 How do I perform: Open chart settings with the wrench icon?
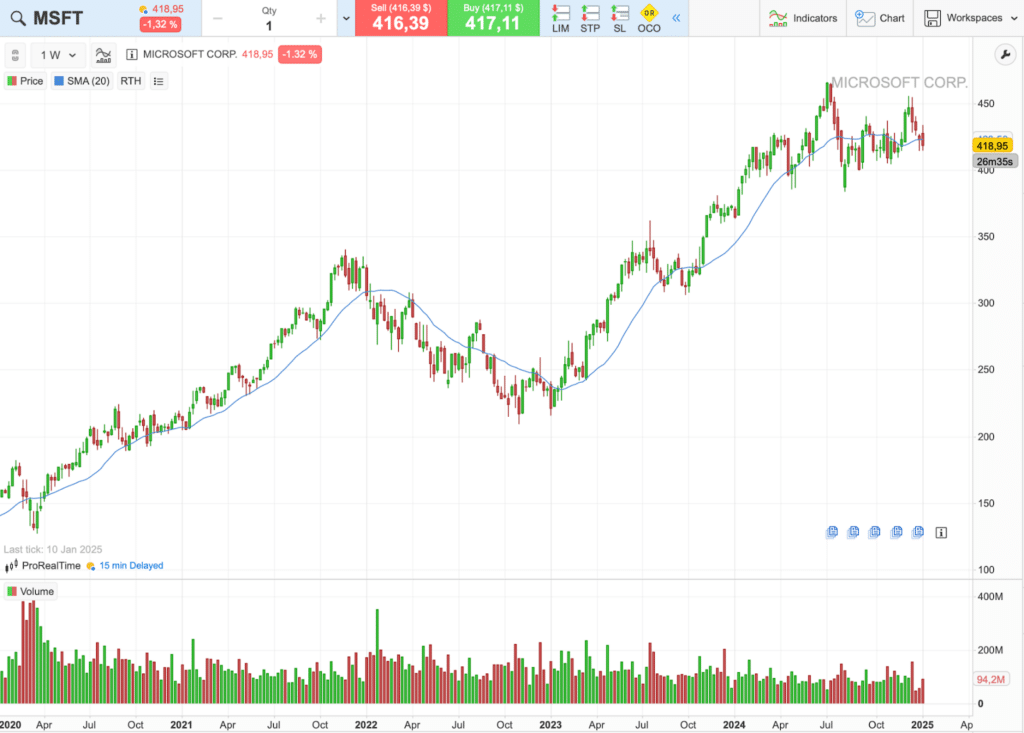click(x=1005, y=55)
